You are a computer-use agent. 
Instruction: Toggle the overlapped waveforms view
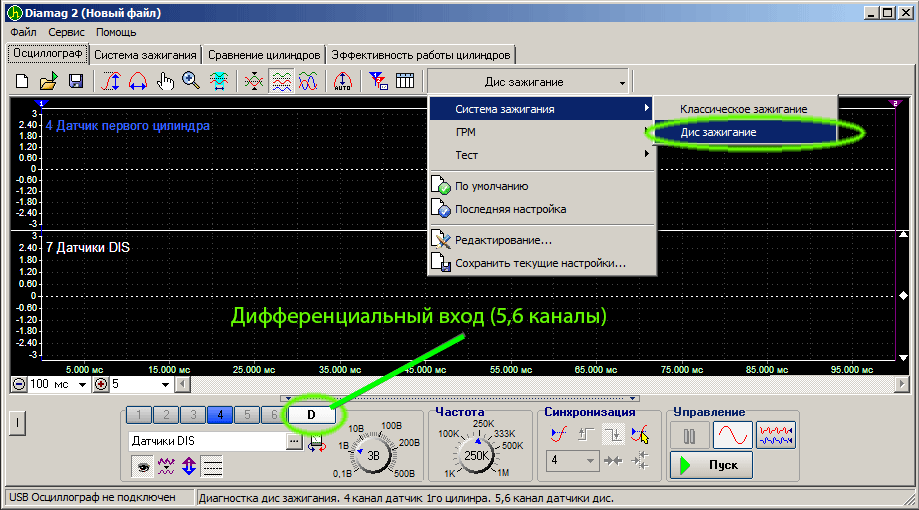pos(308,81)
